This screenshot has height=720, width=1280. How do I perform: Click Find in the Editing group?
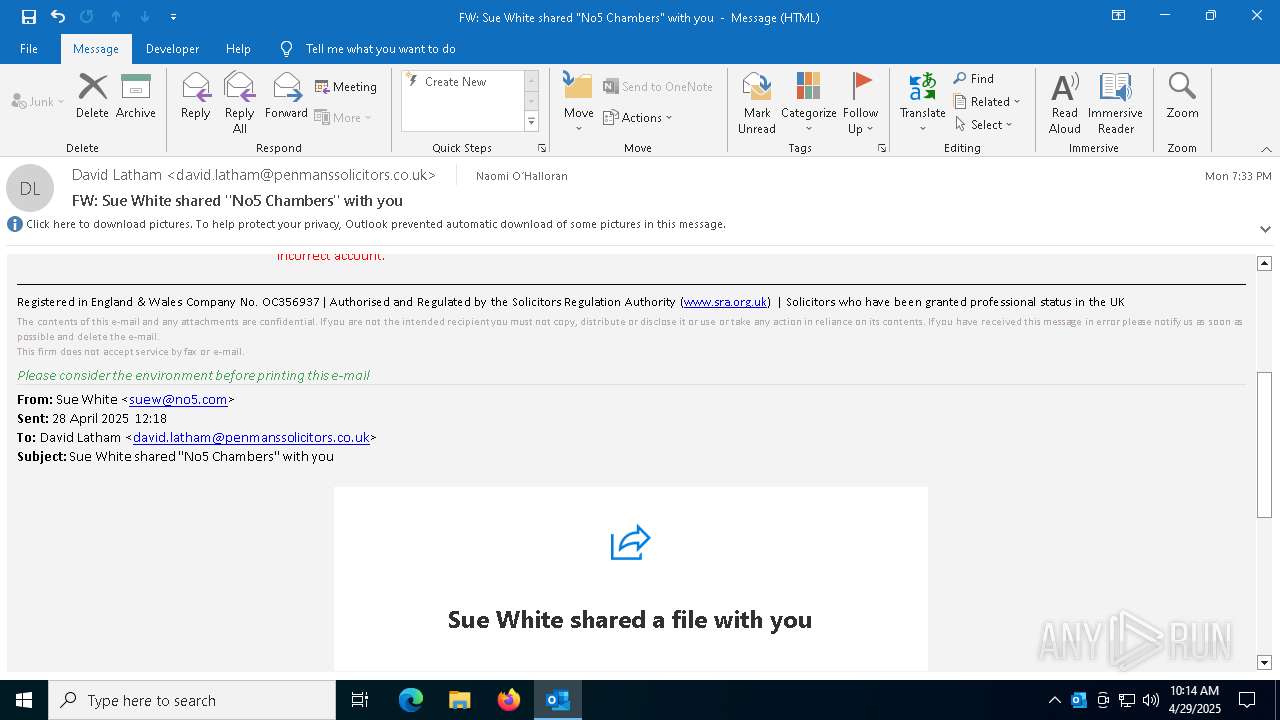(974, 78)
